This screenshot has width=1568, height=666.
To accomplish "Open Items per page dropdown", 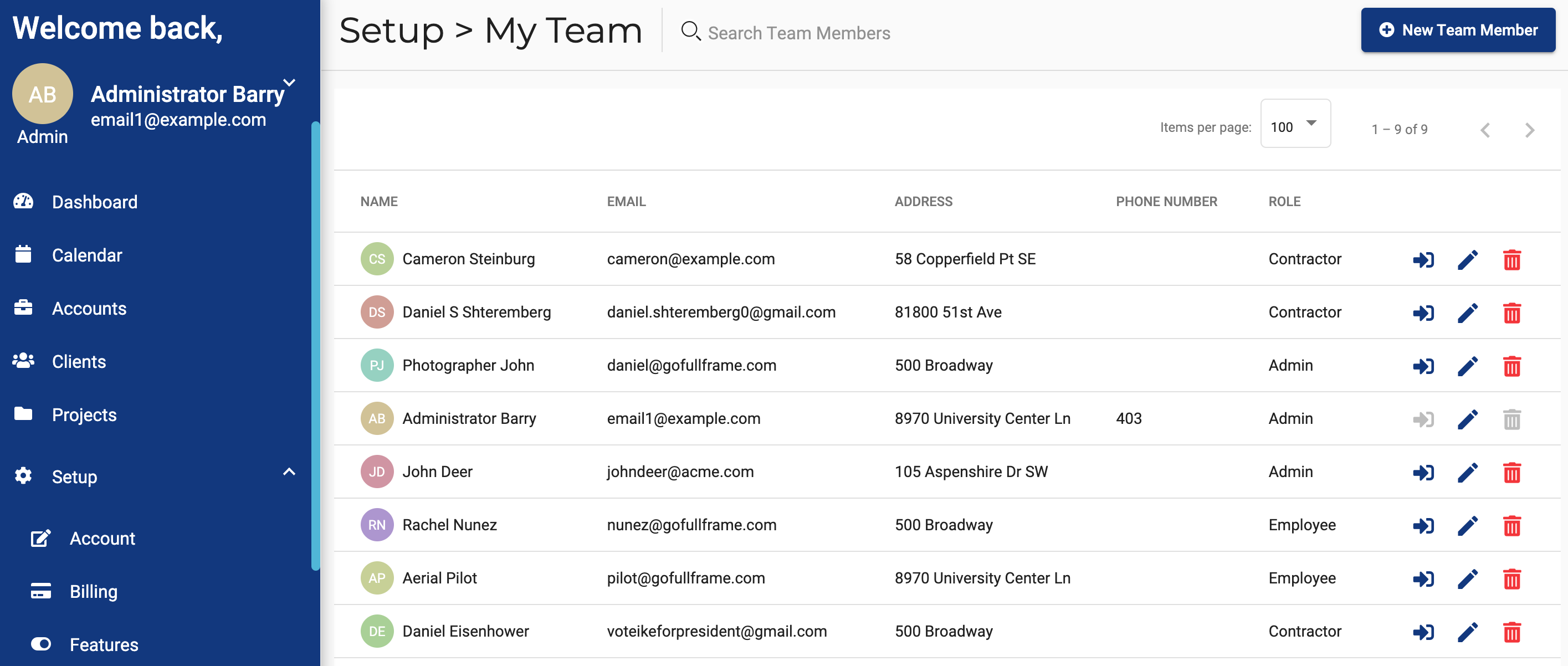I will coord(1295,124).
